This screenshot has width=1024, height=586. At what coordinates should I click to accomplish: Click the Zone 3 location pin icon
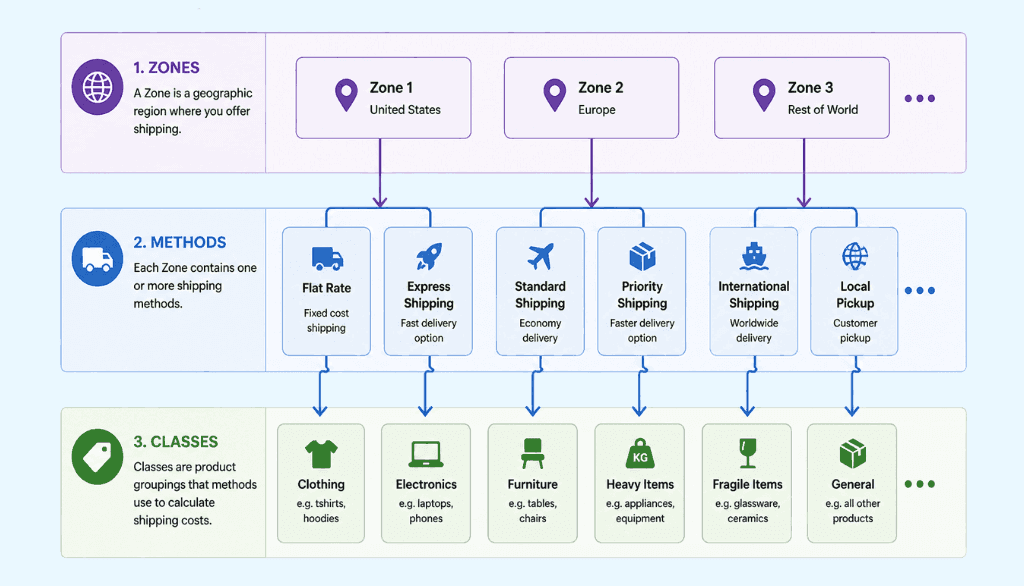pos(763,95)
